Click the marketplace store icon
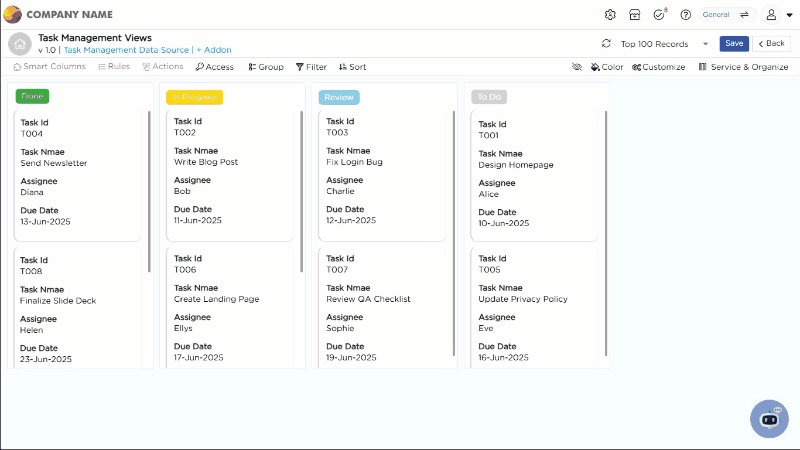The image size is (800, 450). pos(634,15)
